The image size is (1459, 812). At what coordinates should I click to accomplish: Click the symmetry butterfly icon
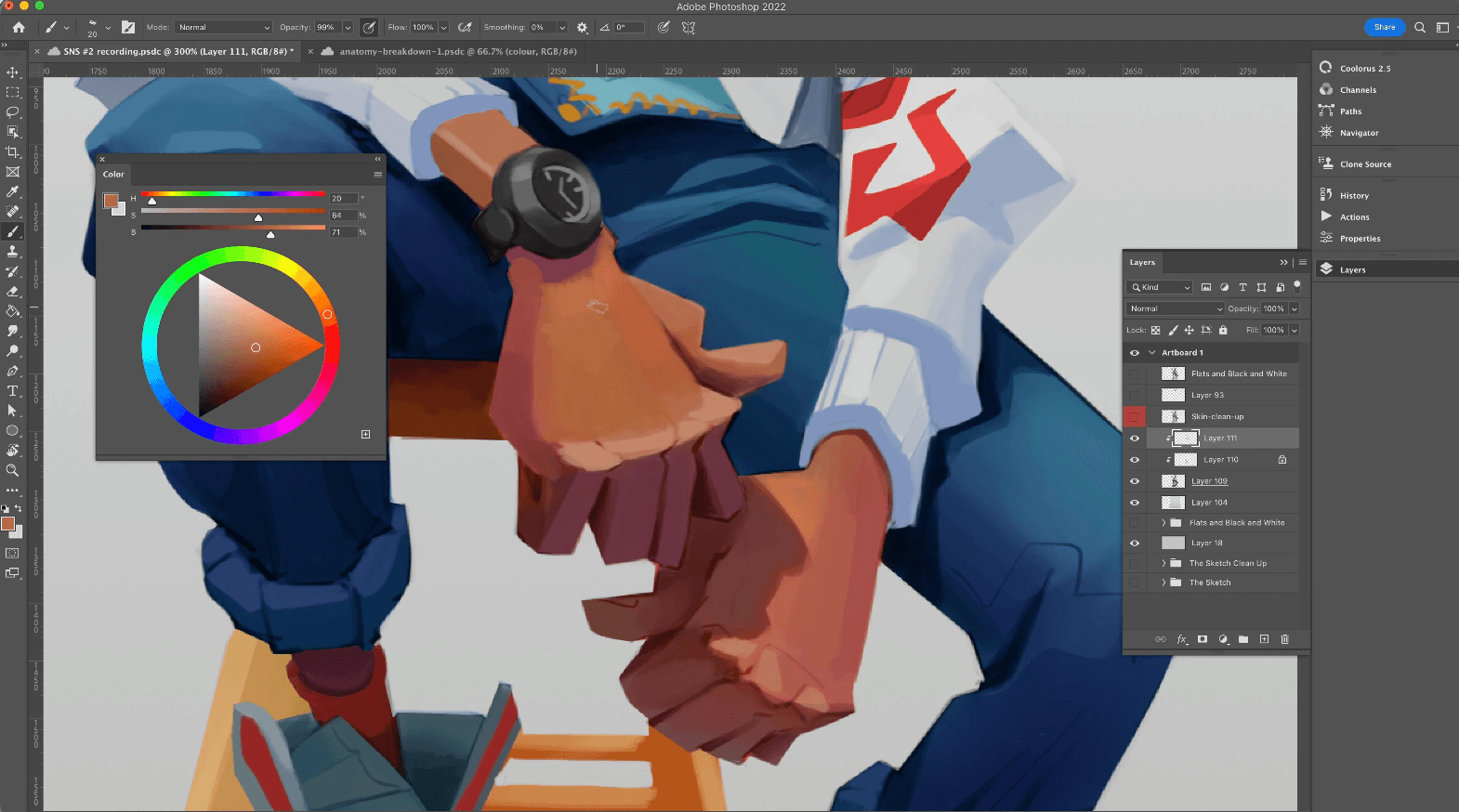click(x=689, y=28)
